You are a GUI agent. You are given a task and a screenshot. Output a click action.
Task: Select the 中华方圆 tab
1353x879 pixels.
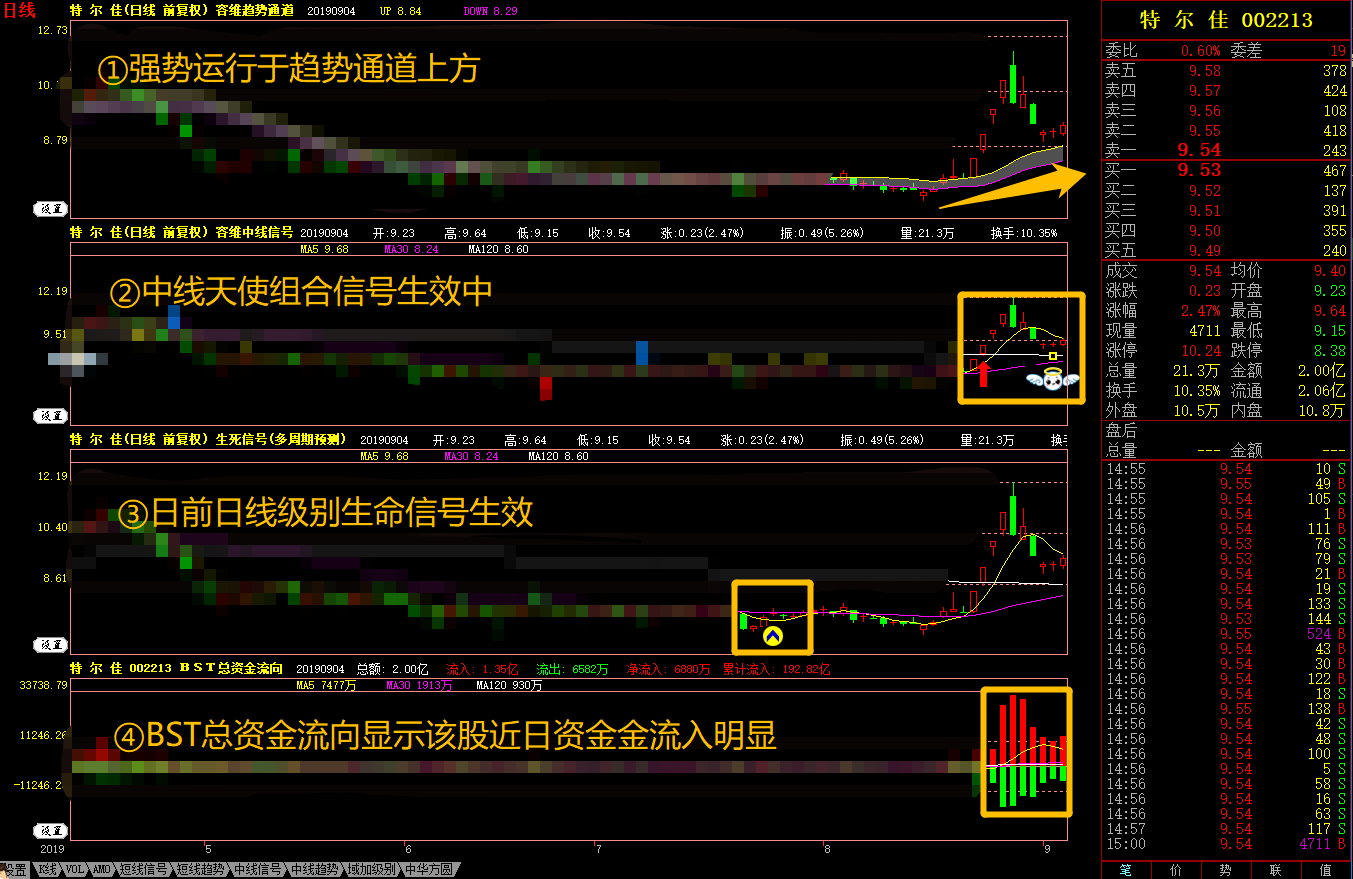(429, 870)
